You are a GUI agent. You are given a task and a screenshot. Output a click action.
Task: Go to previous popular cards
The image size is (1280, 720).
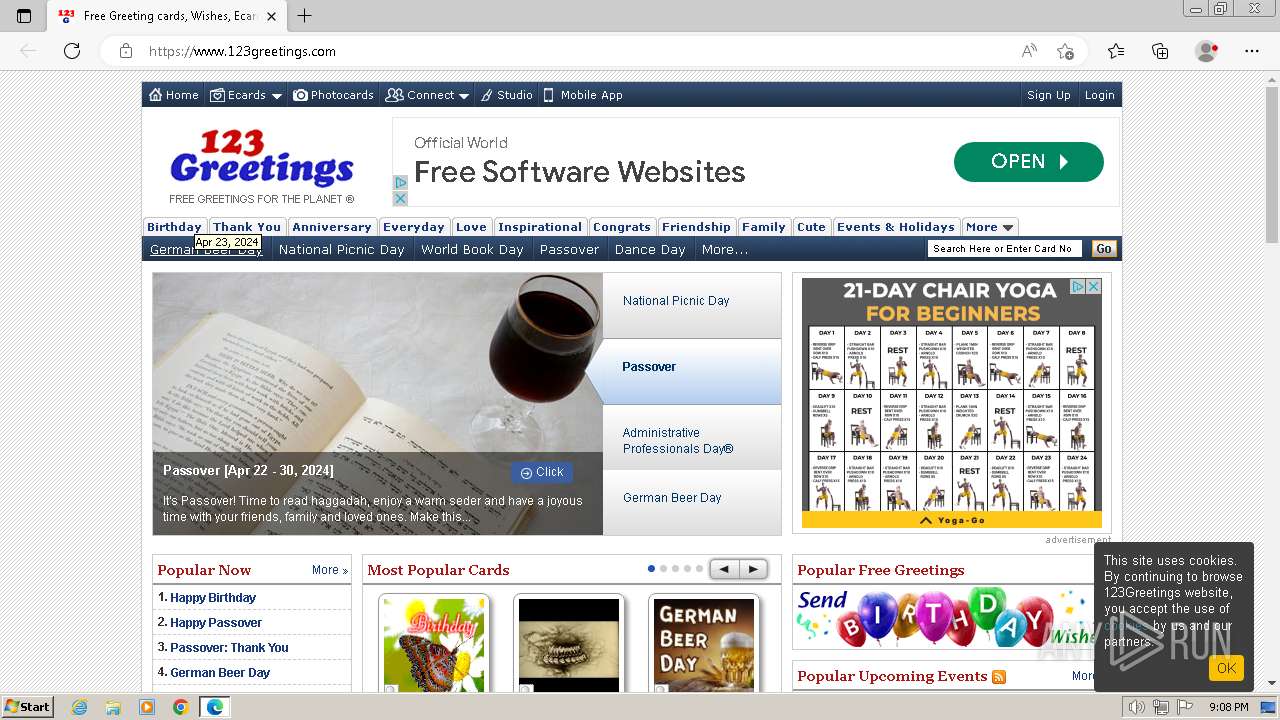pyautogui.click(x=724, y=569)
